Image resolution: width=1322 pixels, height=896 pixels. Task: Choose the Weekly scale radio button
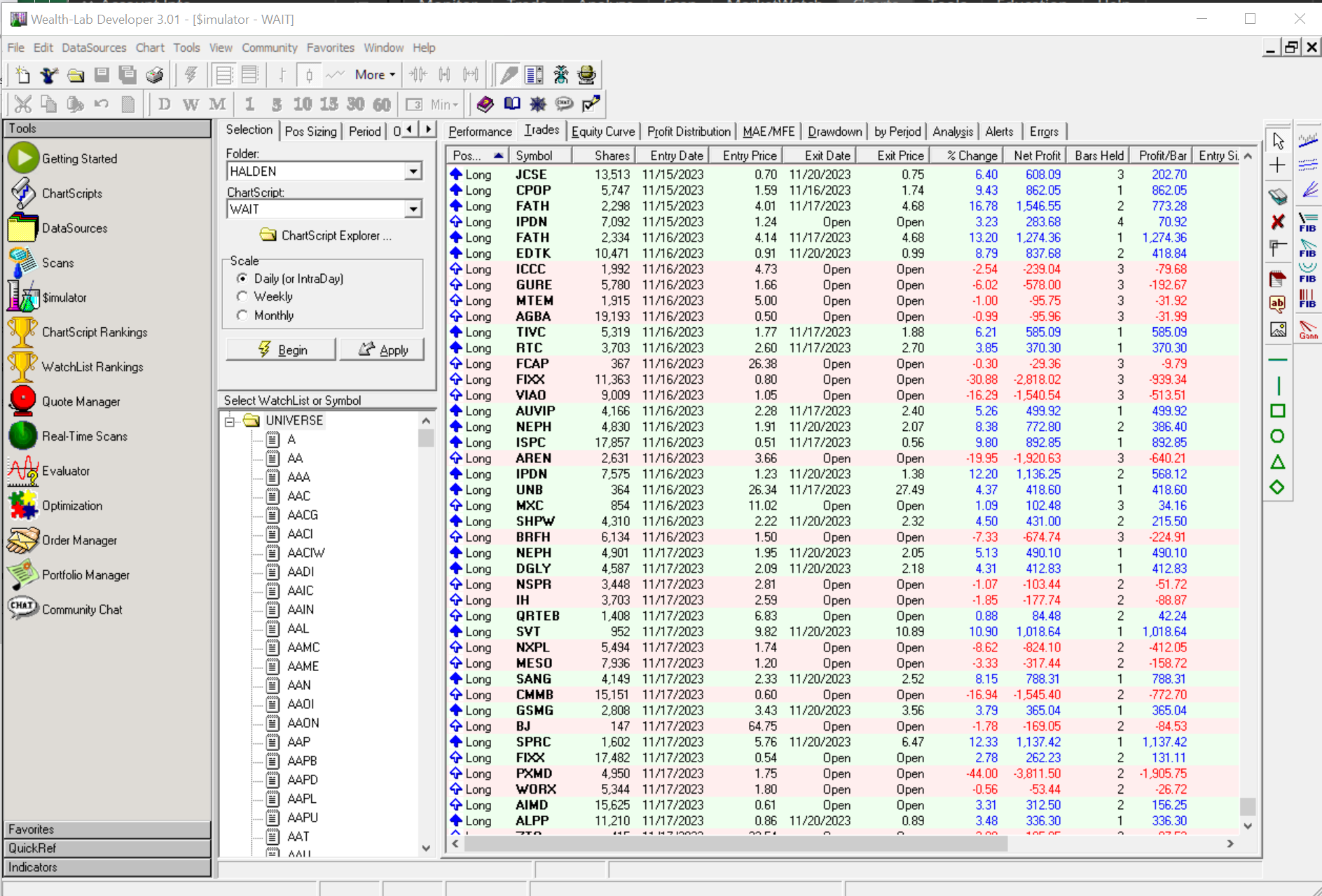click(242, 297)
